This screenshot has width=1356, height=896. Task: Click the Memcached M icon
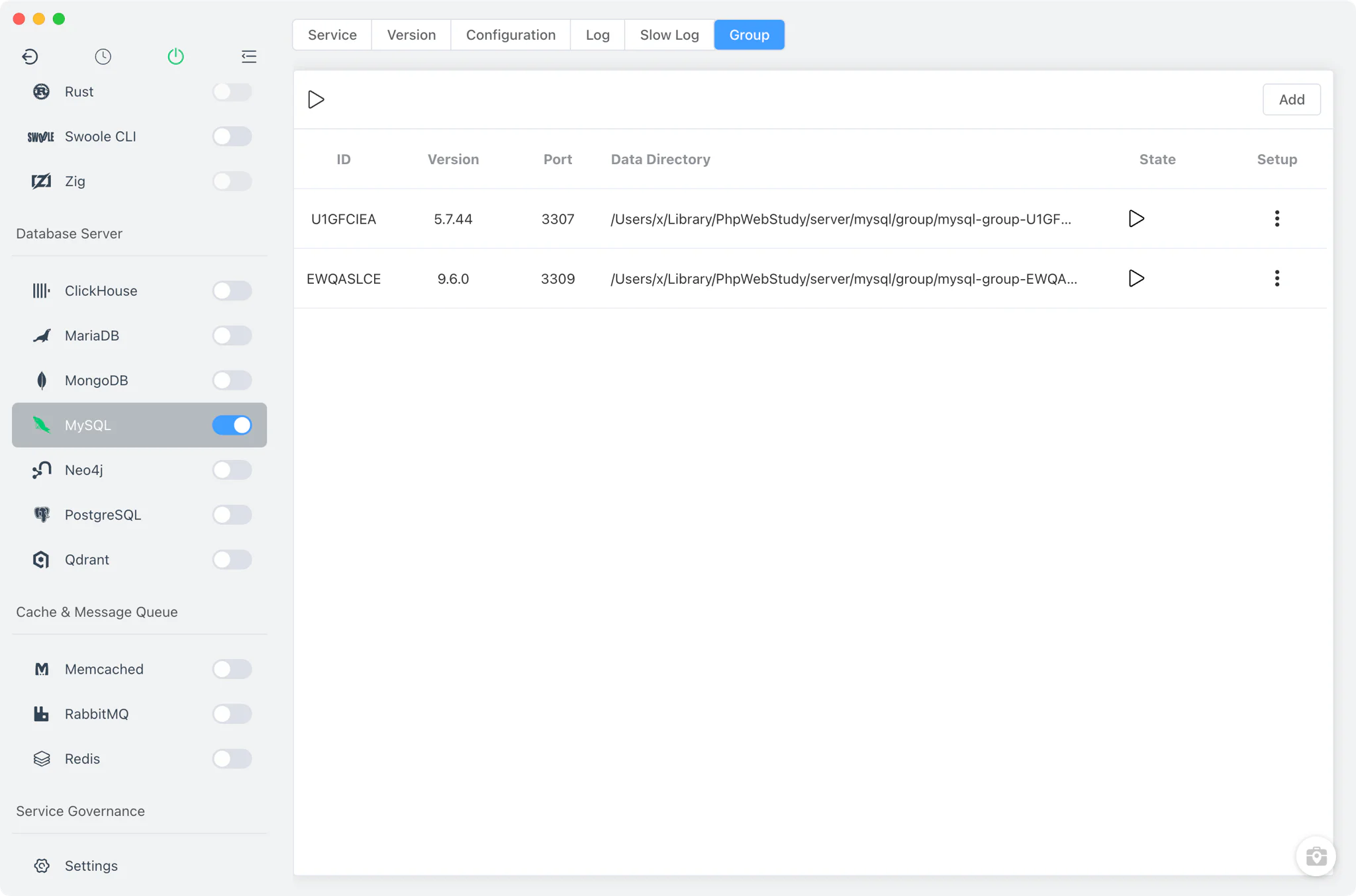pos(42,669)
